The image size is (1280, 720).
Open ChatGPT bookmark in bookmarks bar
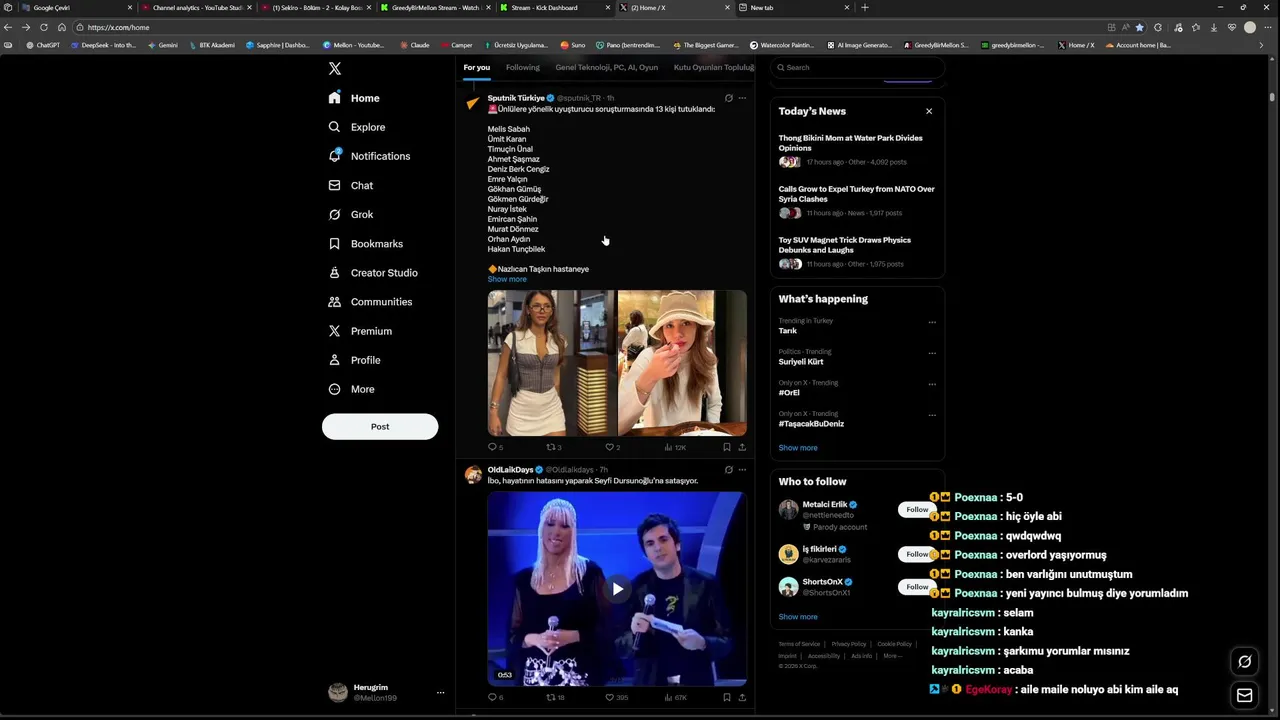click(x=42, y=45)
